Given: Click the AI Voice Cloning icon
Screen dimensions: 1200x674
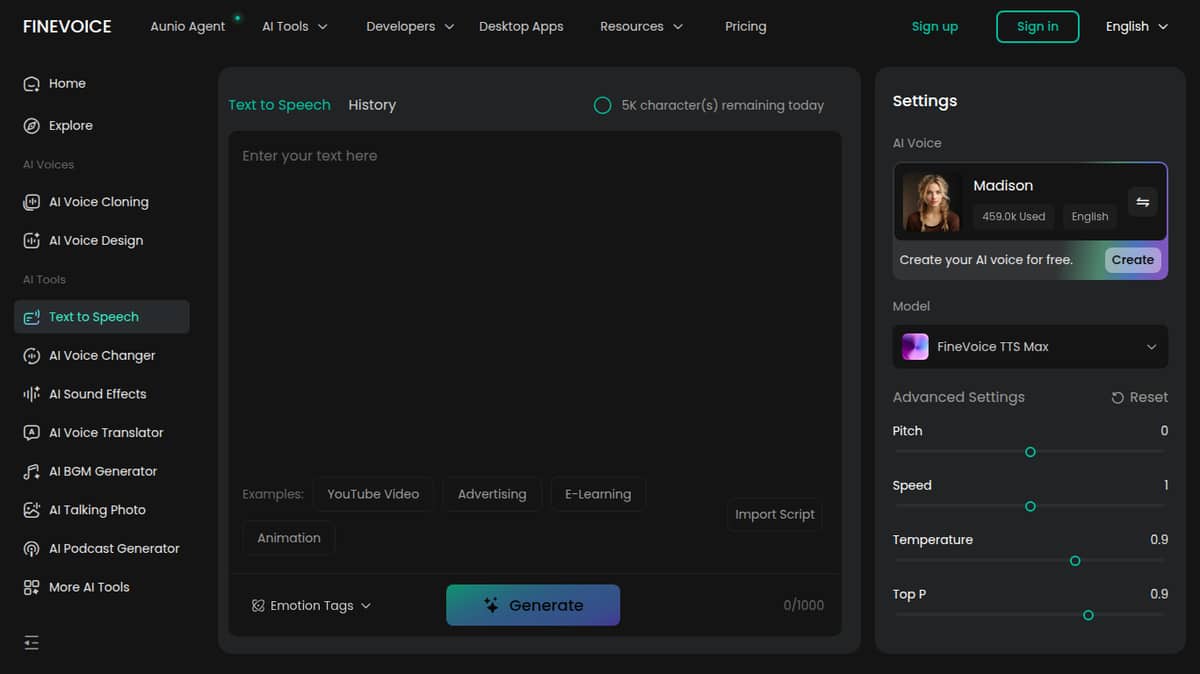Looking at the screenshot, I should pos(31,202).
